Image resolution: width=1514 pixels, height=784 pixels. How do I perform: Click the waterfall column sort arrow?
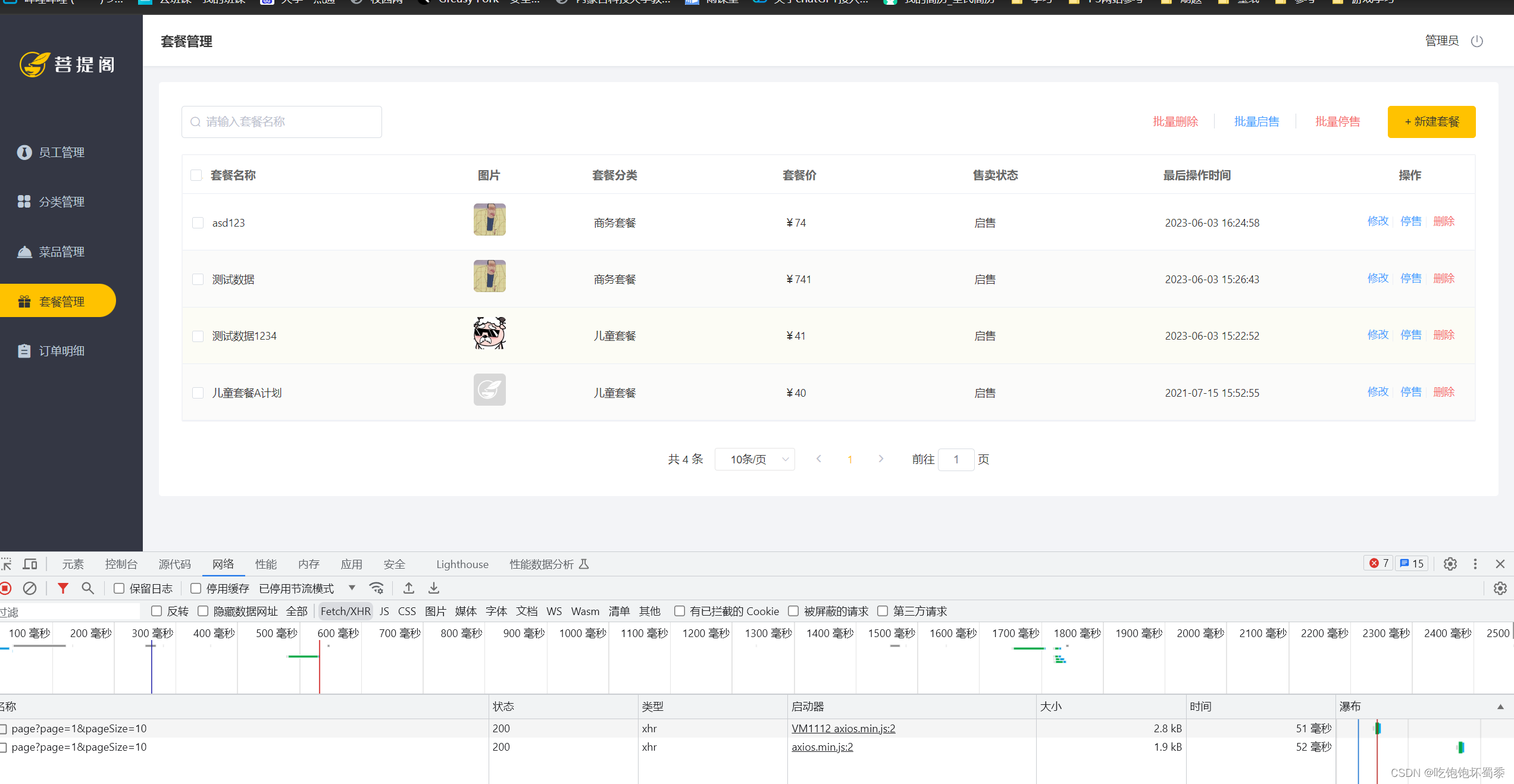(1500, 707)
